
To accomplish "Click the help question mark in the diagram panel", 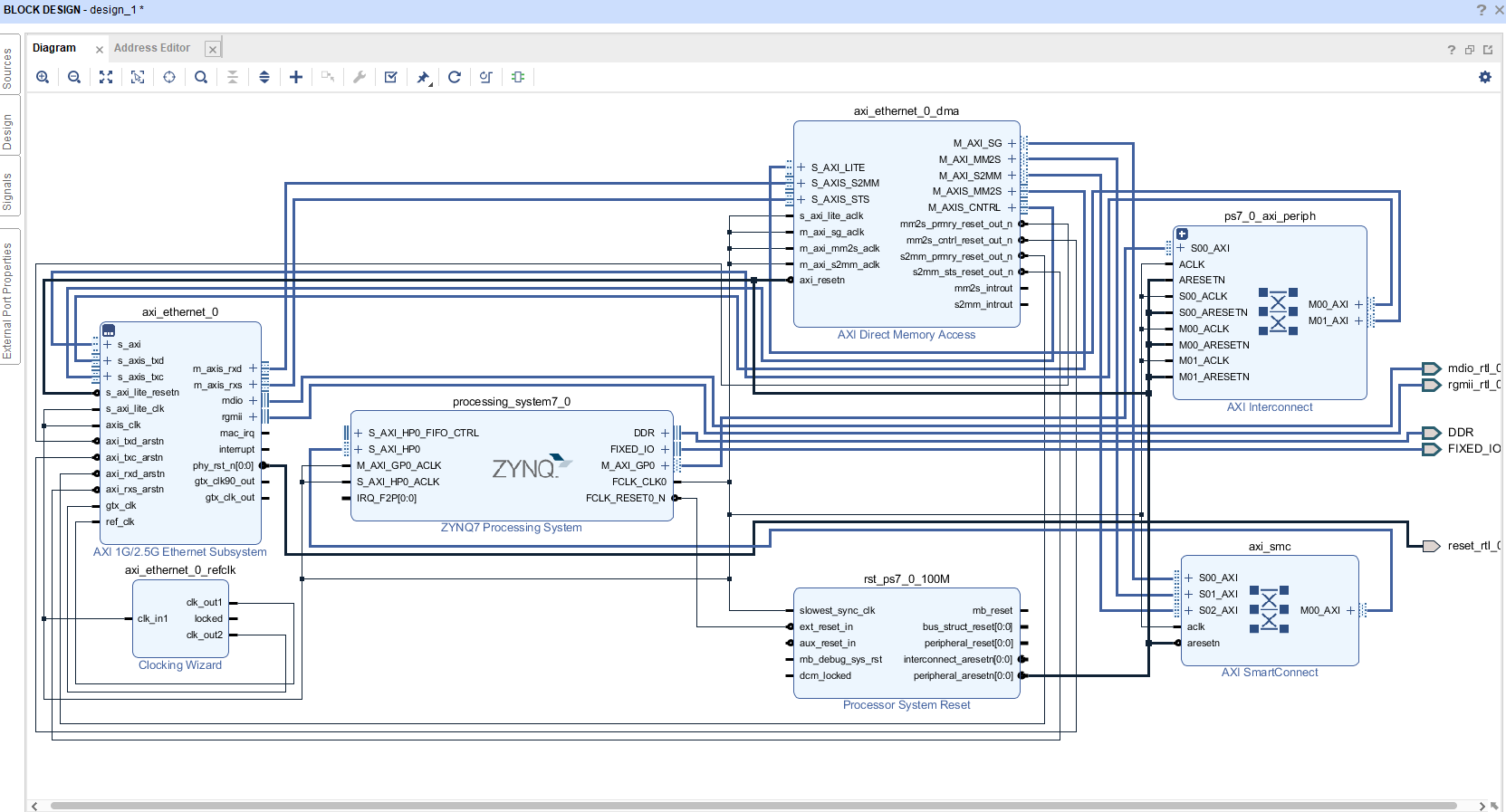I will click(1452, 50).
